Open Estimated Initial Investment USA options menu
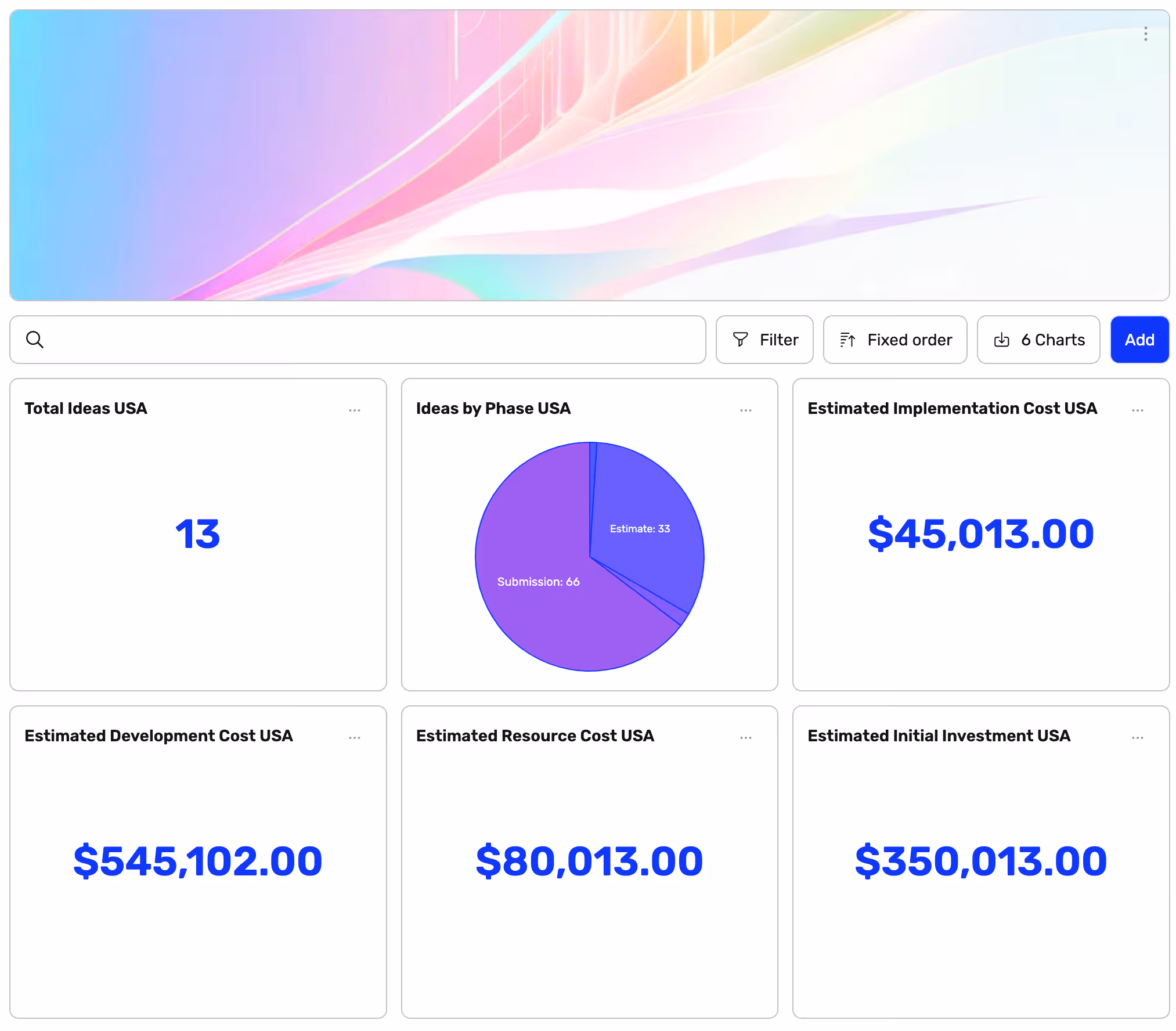 pos(1137,738)
